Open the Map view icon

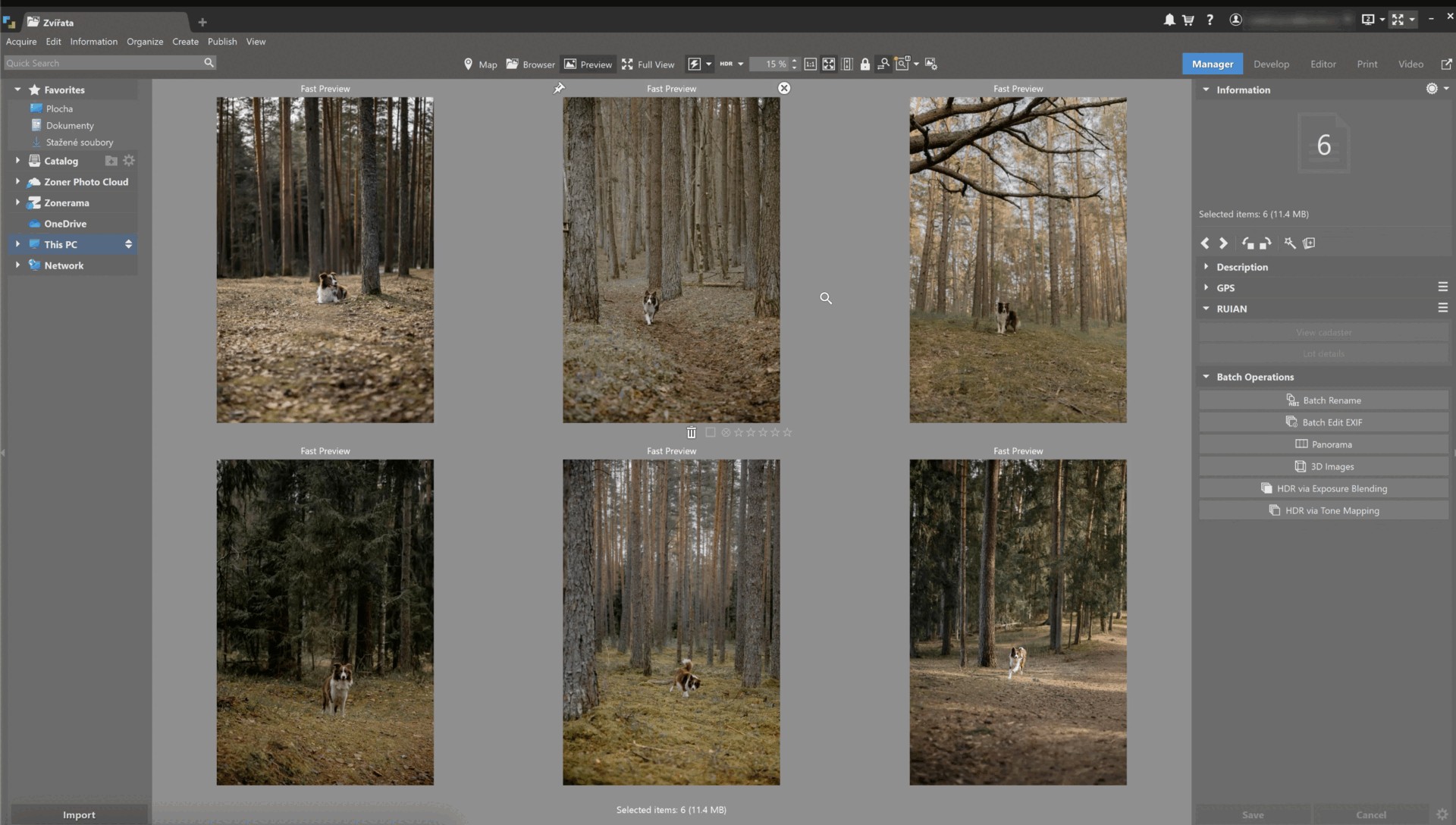pos(468,64)
